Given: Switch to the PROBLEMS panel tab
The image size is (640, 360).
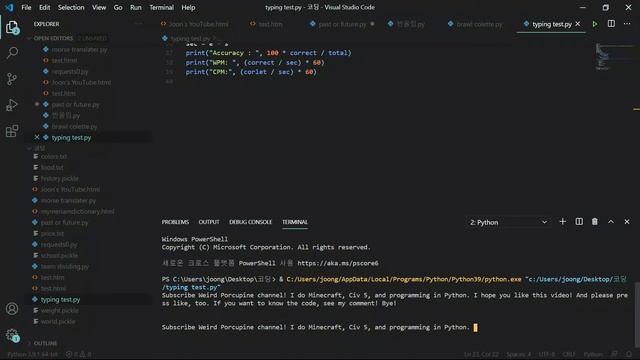Looking at the screenshot, I should click(175, 222).
